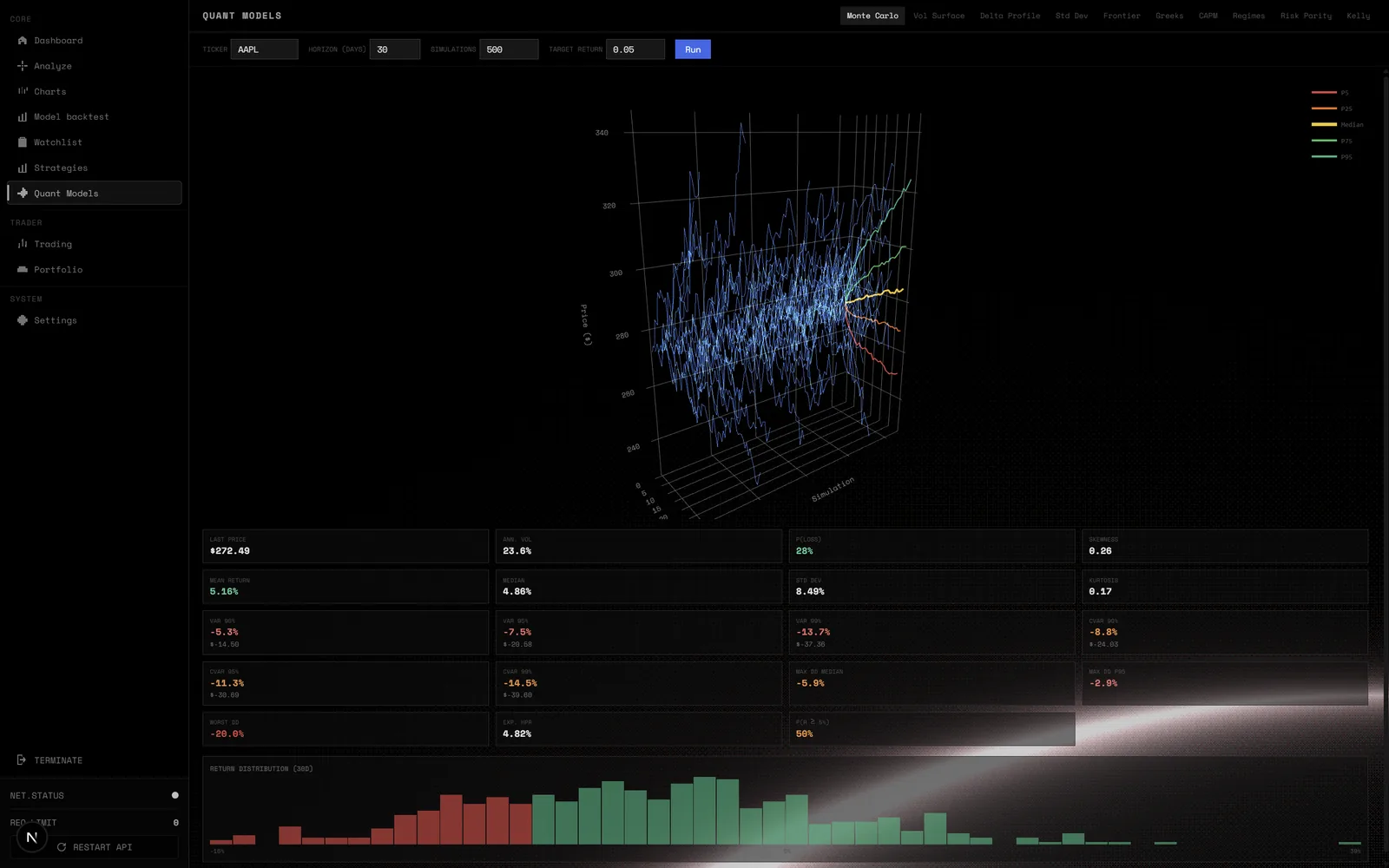Switch to the CAPM tab
The image size is (1389, 868).
[x=1208, y=16]
